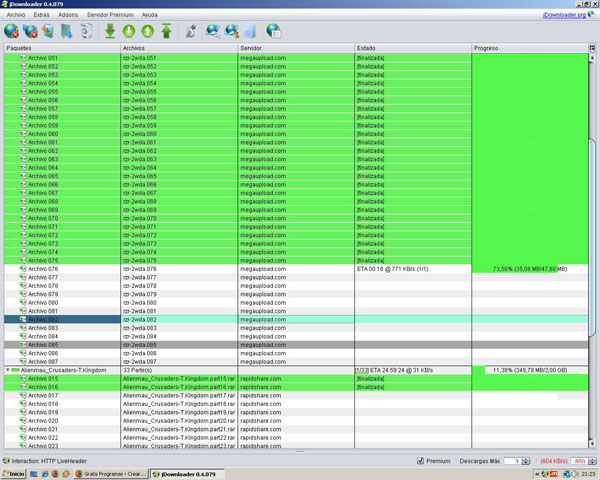Click file name rzr-2wda.076
The height and width of the screenshot is (480, 600).
[x=140, y=269]
